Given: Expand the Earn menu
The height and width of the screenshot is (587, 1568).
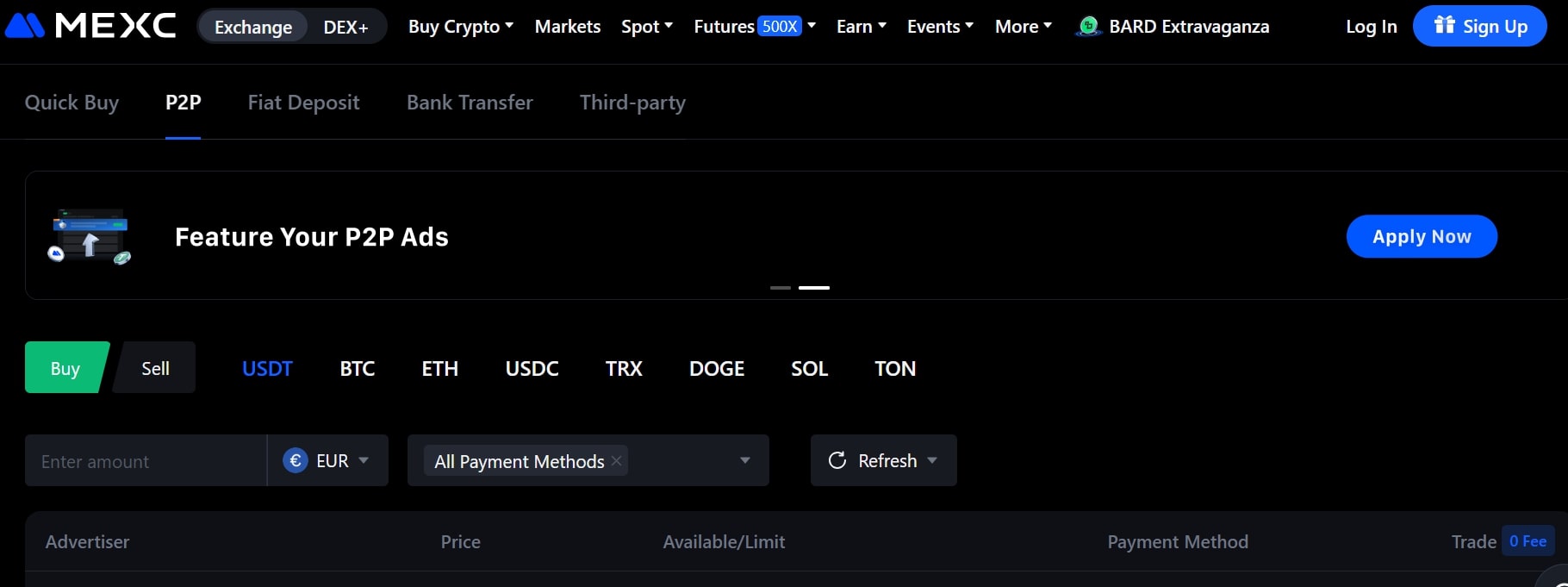Looking at the screenshot, I should (862, 27).
